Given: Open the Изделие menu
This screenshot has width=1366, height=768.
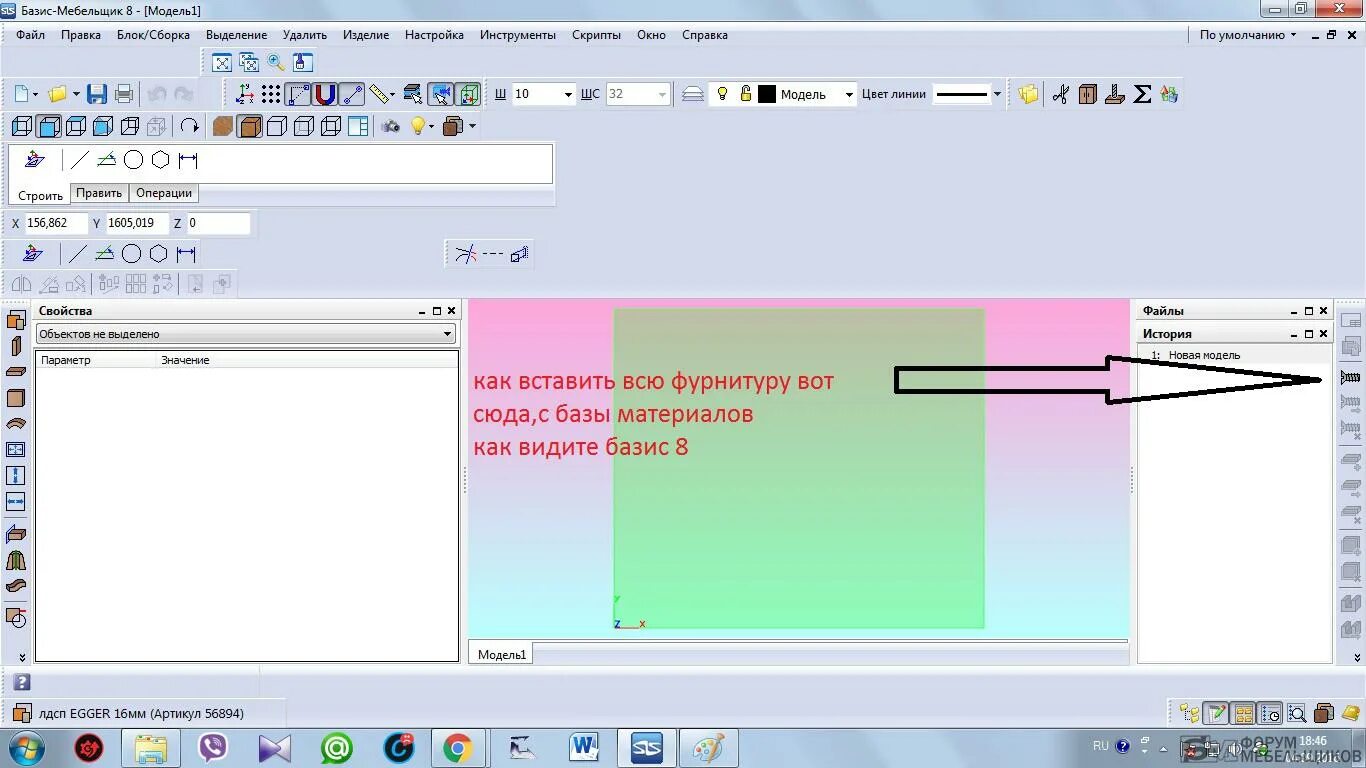Looking at the screenshot, I should click(366, 34).
